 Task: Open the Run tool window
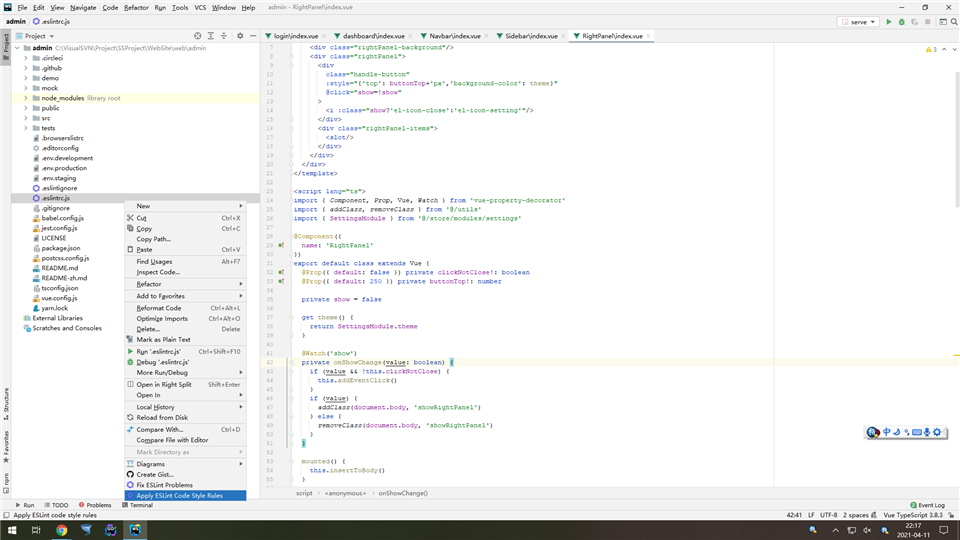[x=24, y=505]
